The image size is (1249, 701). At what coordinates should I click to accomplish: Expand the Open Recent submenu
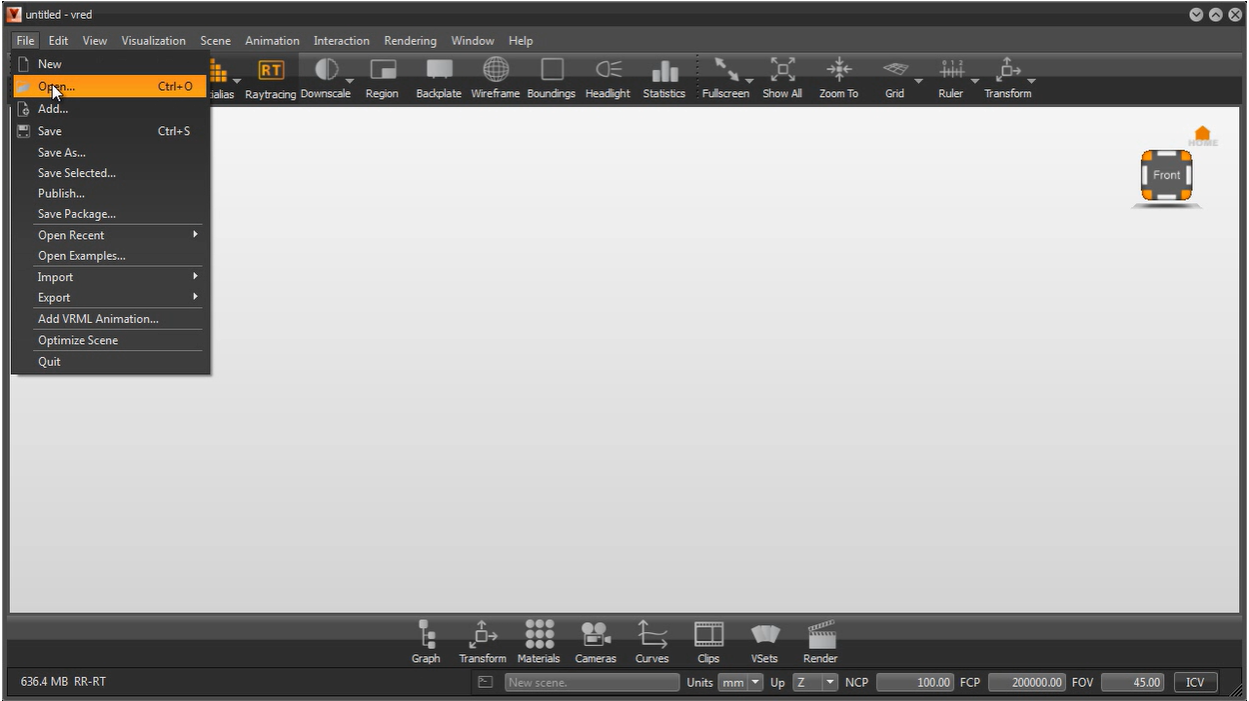(x=118, y=235)
